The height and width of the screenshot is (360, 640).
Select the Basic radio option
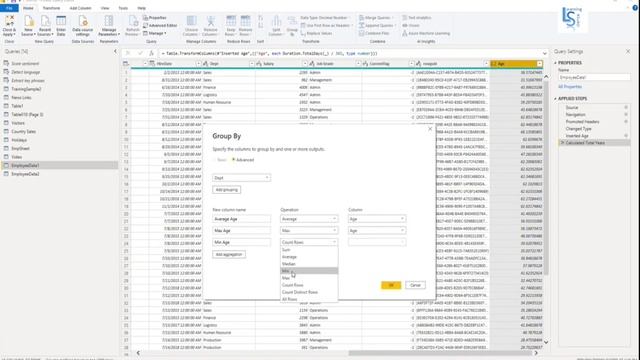220,160
